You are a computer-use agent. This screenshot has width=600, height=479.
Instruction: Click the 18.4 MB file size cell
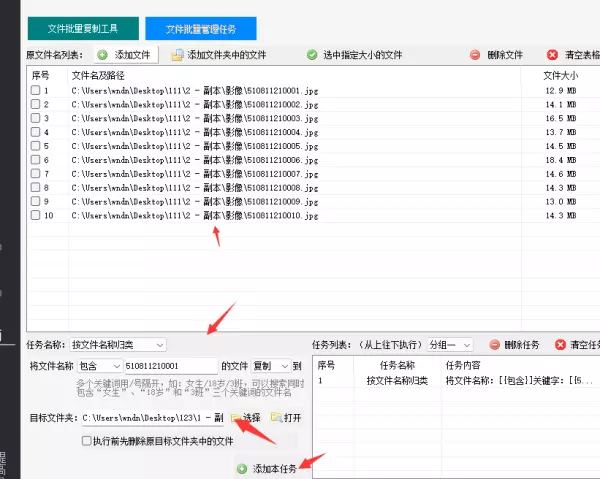[561, 160]
